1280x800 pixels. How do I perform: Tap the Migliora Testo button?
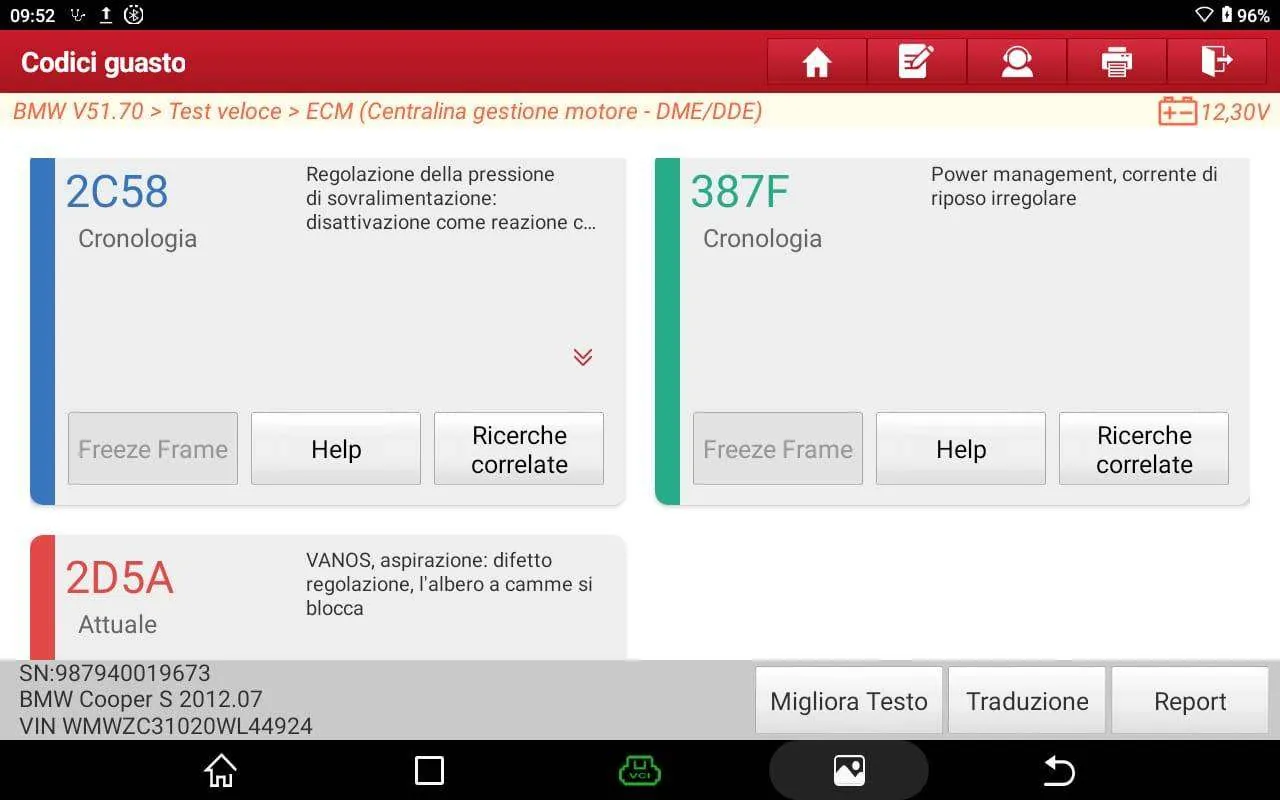tap(849, 702)
